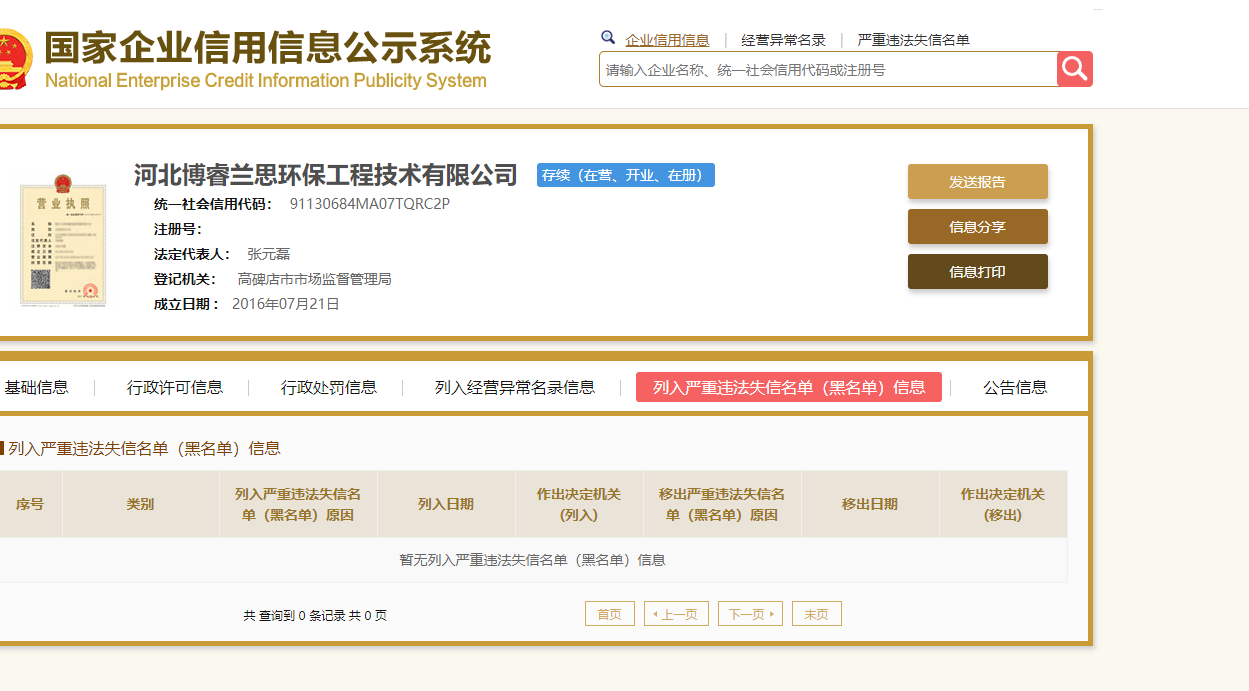Go to last page with 末页
Image resolution: width=1249 pixels, height=691 pixels.
click(817, 614)
